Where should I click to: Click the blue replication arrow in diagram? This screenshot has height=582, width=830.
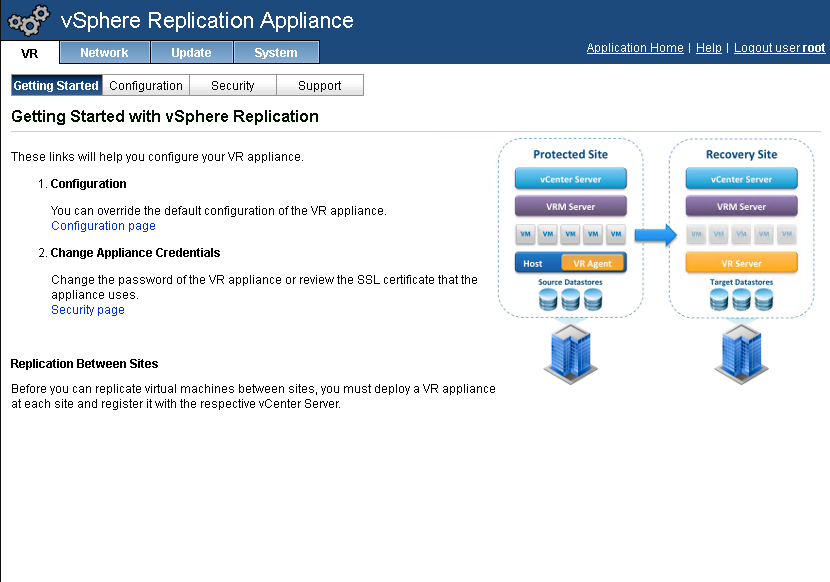pos(656,235)
